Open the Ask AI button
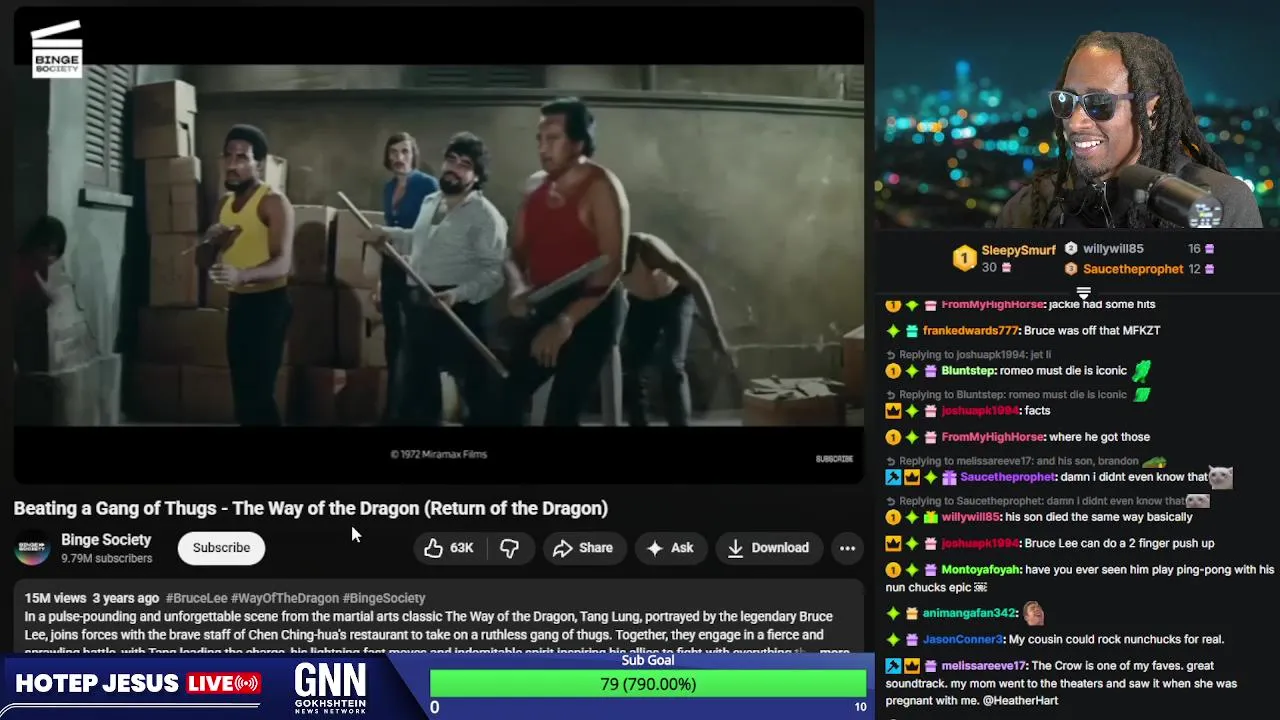This screenshot has height=720, width=1280. [x=670, y=548]
